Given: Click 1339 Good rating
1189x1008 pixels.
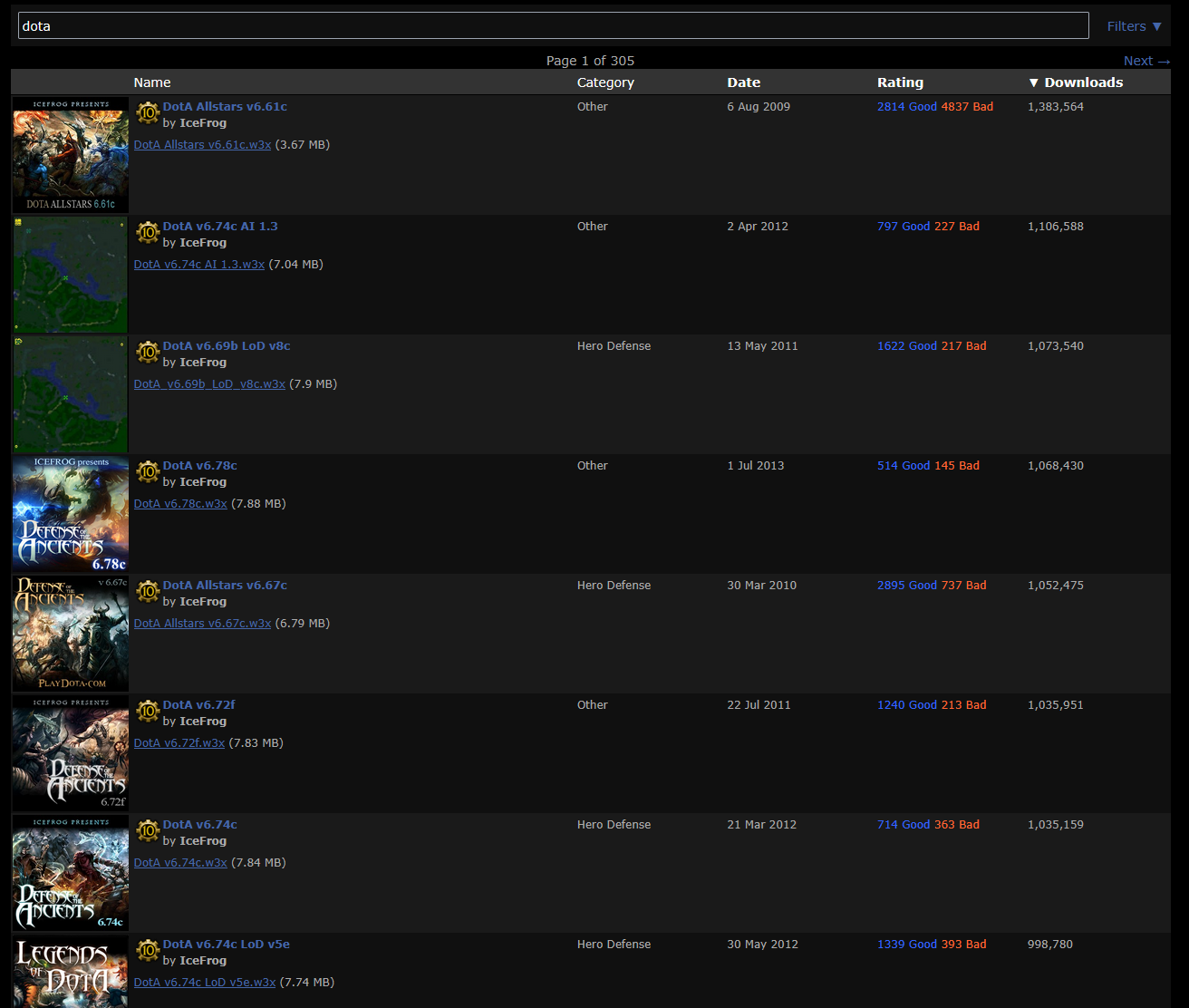Looking at the screenshot, I should [907, 944].
